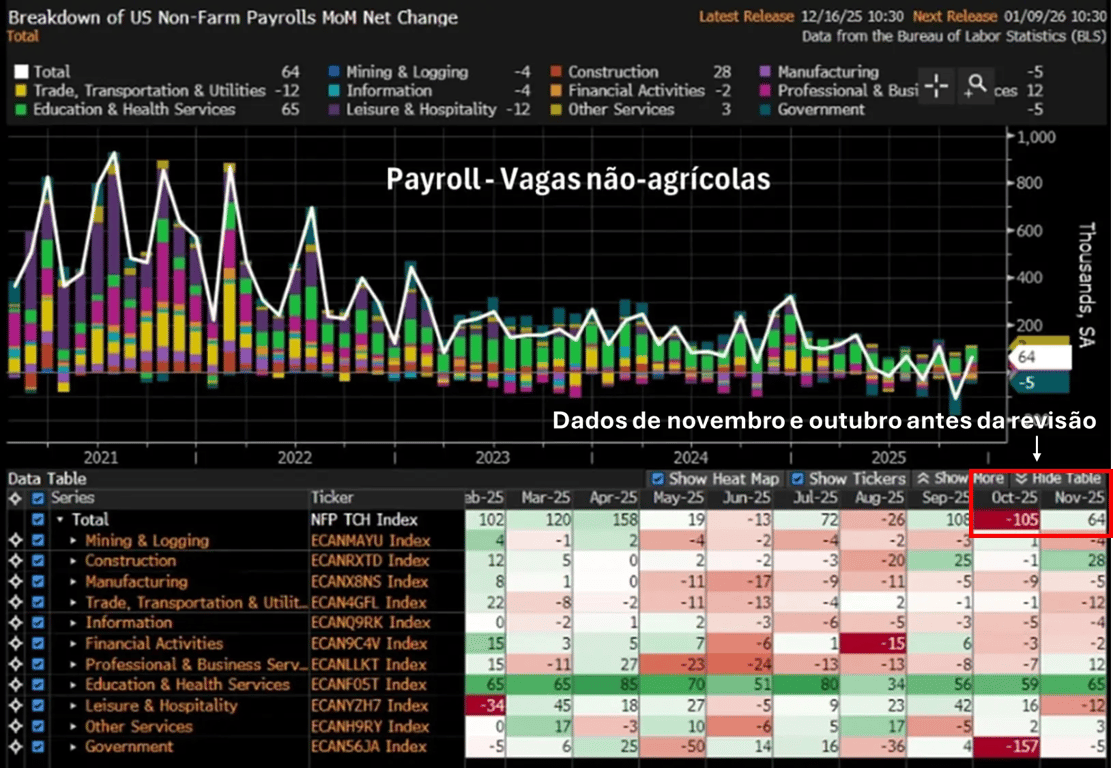
Task: Uncheck the Manufacturing series checkbox
Action: click(38, 582)
